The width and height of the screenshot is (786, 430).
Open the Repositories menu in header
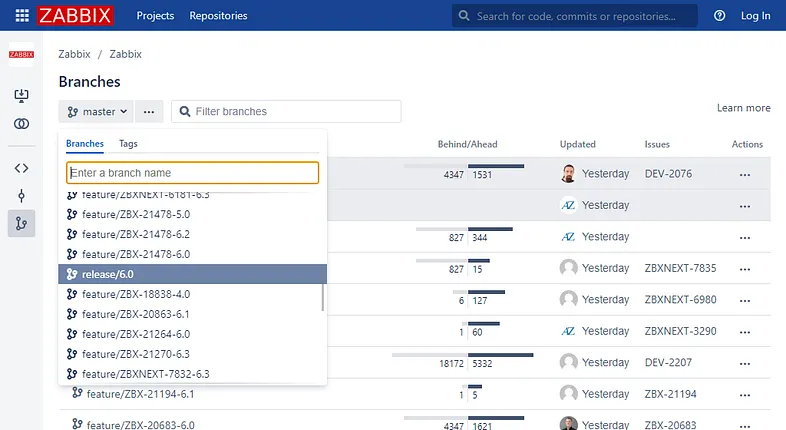(x=218, y=16)
